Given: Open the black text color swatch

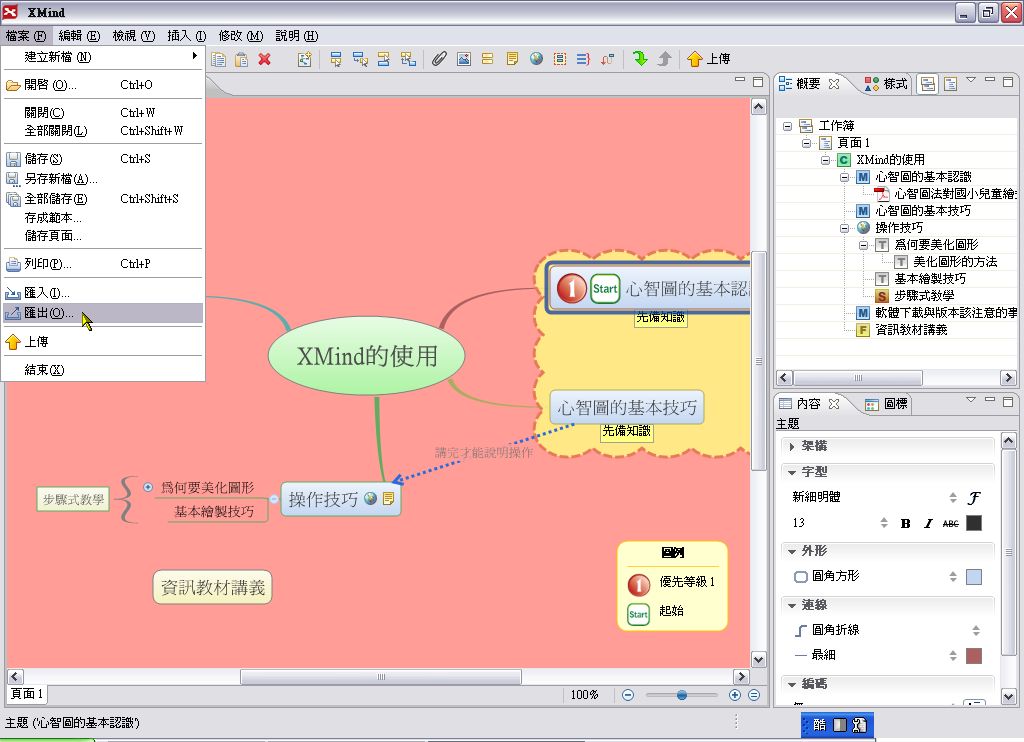Looking at the screenshot, I should (974, 523).
